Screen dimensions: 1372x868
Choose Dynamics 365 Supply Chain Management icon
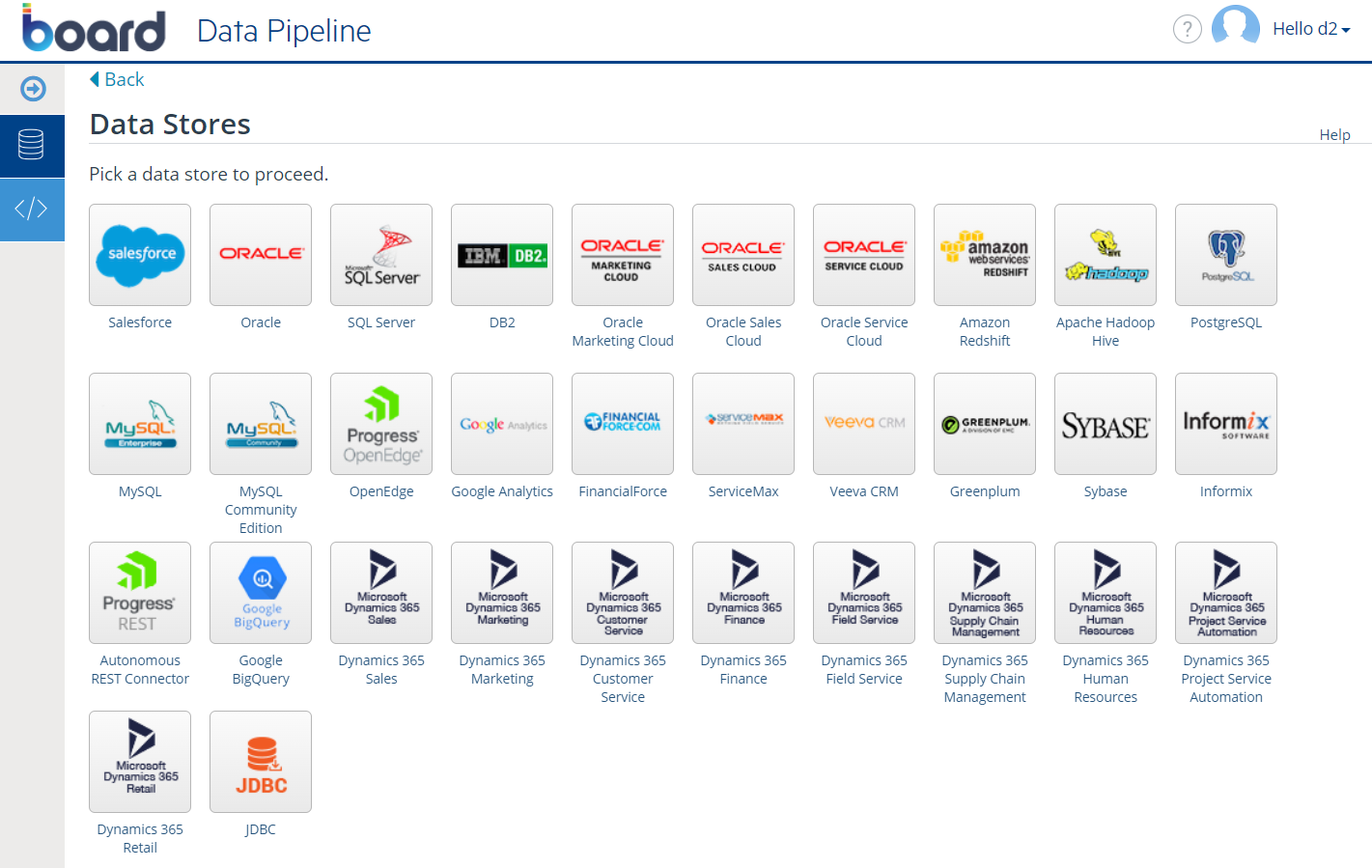(985, 593)
